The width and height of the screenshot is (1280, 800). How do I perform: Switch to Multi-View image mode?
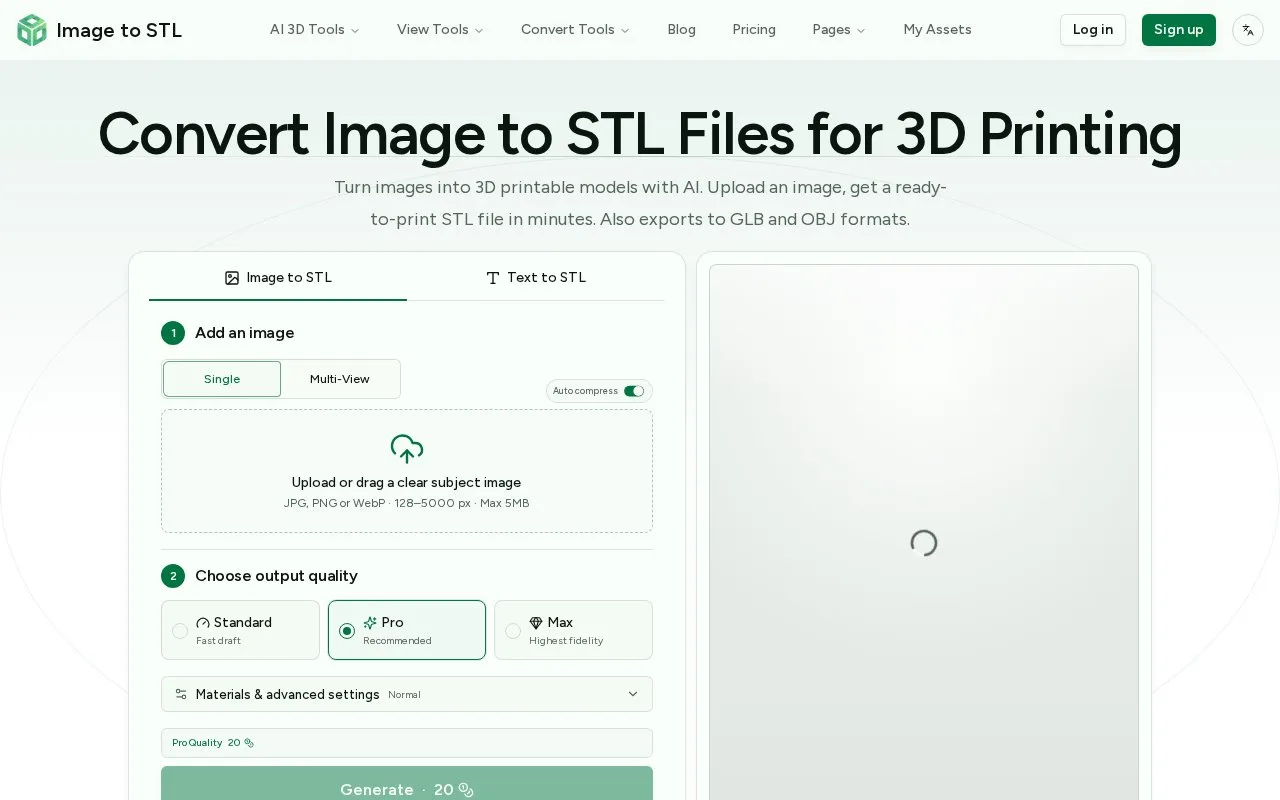(x=340, y=379)
